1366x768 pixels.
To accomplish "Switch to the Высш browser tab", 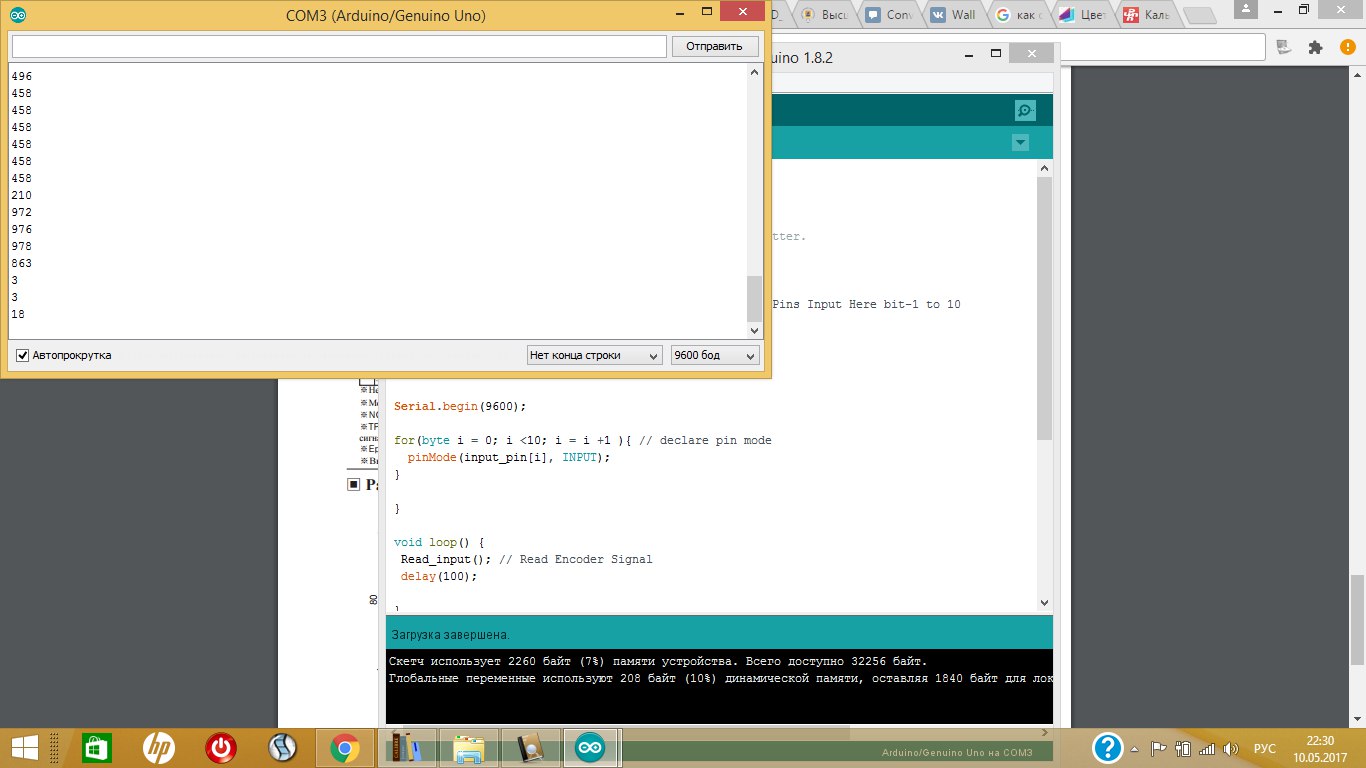I will click(x=824, y=14).
